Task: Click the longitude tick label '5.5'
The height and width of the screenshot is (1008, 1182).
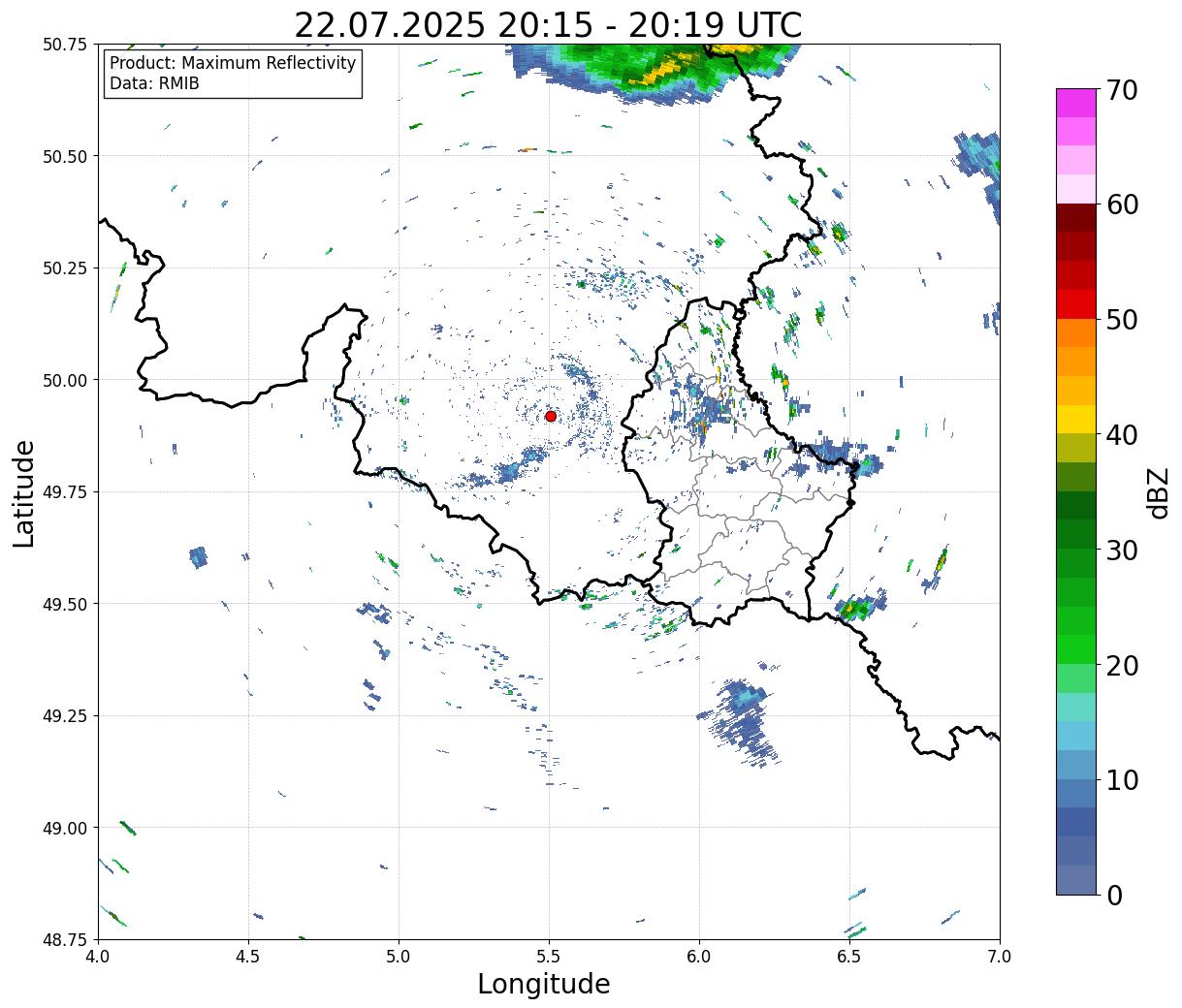Action: tap(549, 956)
